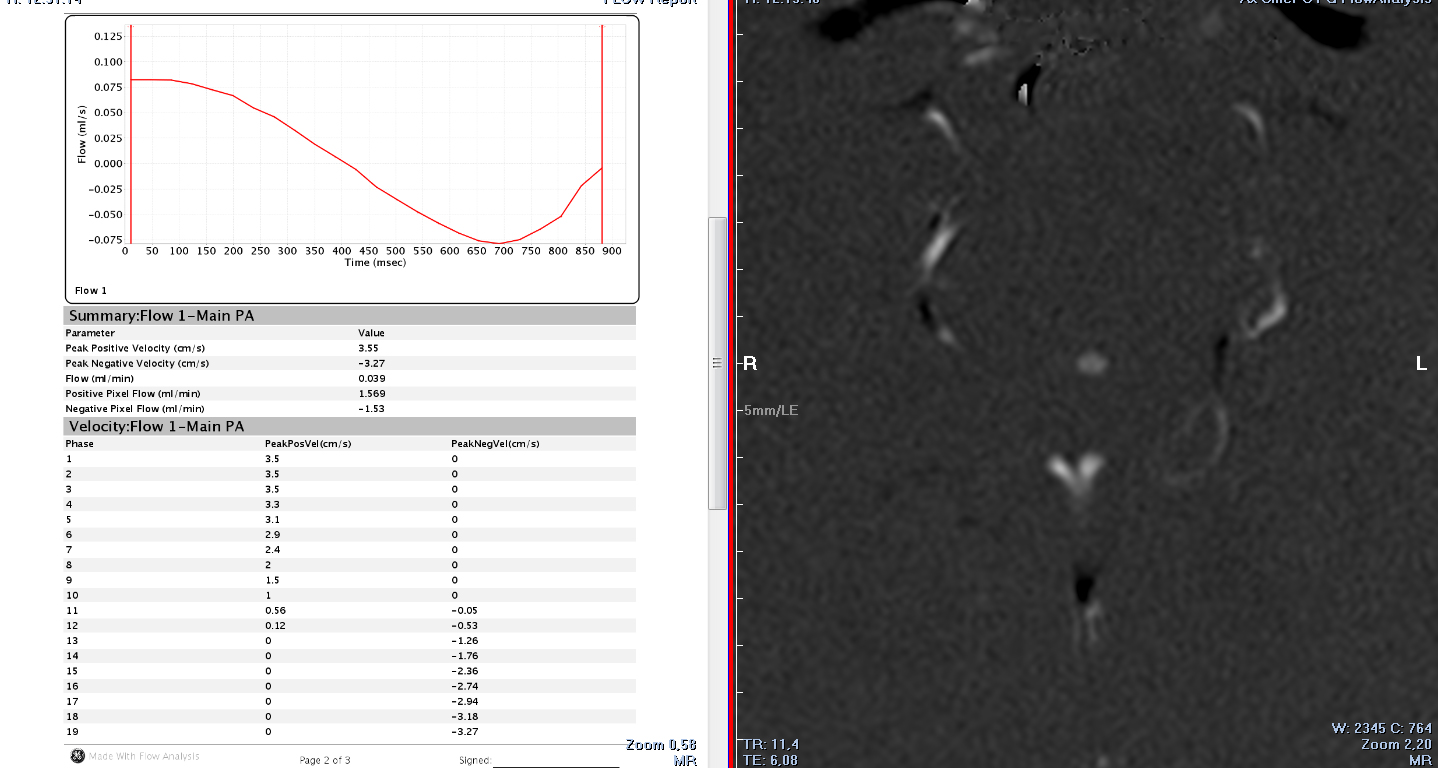Click phase 4 value 3.3
The image size is (1438, 768).
coord(272,504)
